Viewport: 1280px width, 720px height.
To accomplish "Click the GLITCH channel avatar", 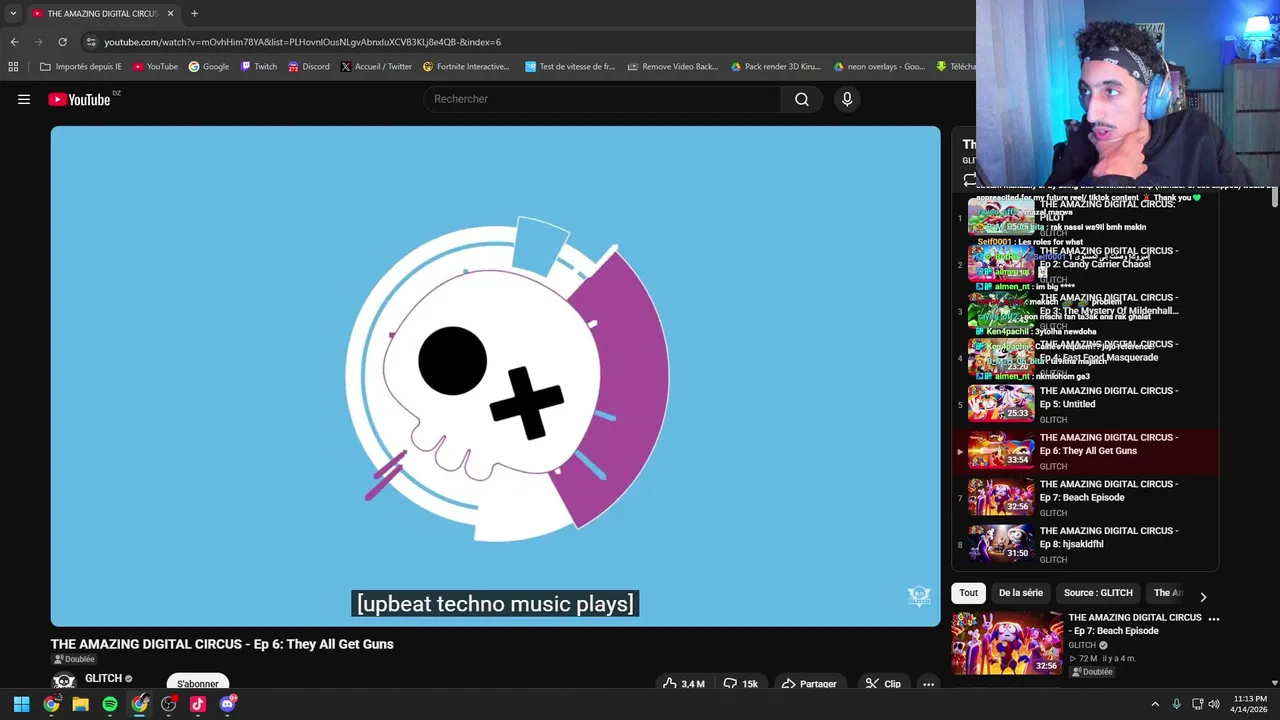I will point(64,682).
